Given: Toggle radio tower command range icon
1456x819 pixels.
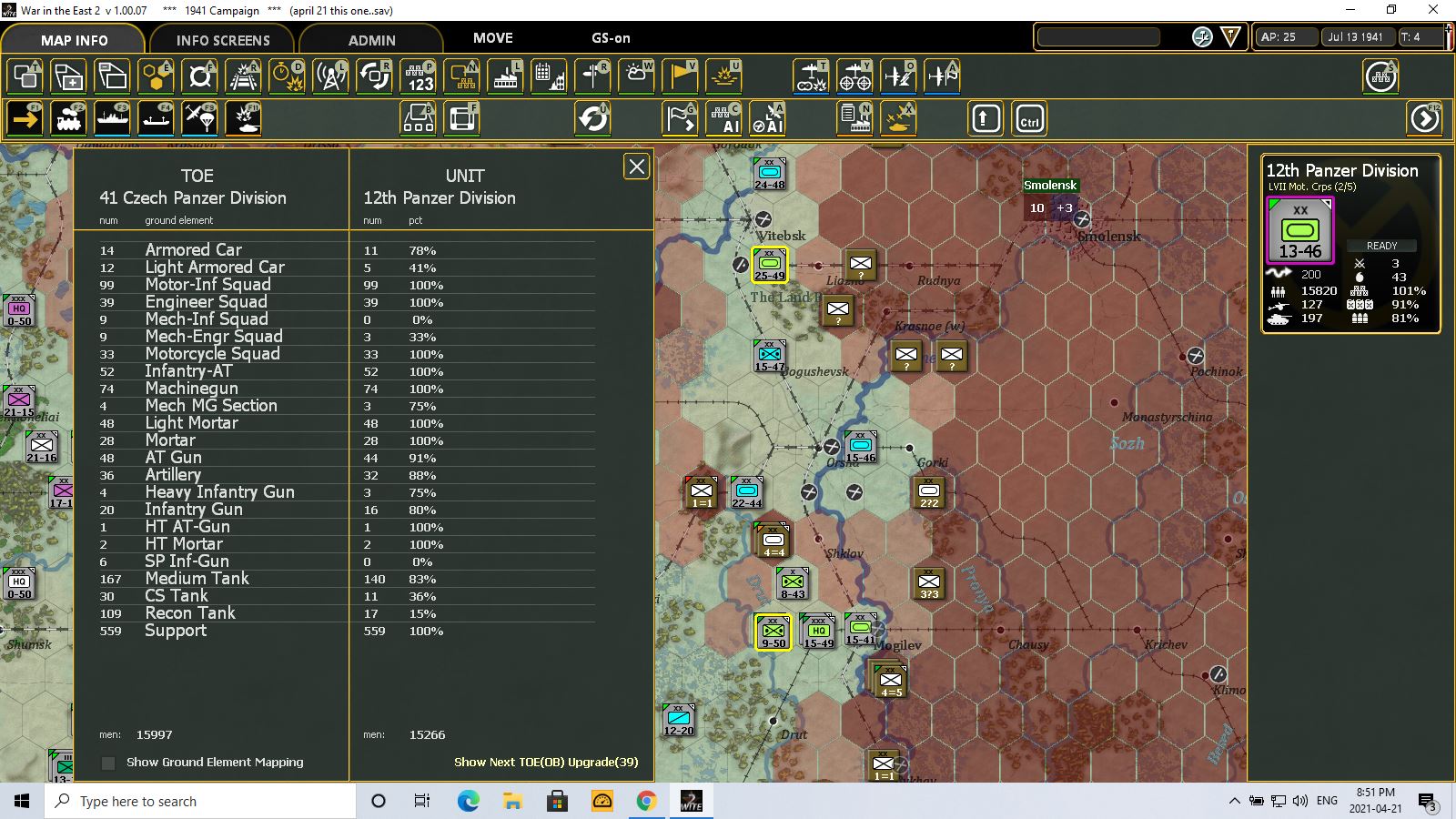Looking at the screenshot, I should click(331, 76).
